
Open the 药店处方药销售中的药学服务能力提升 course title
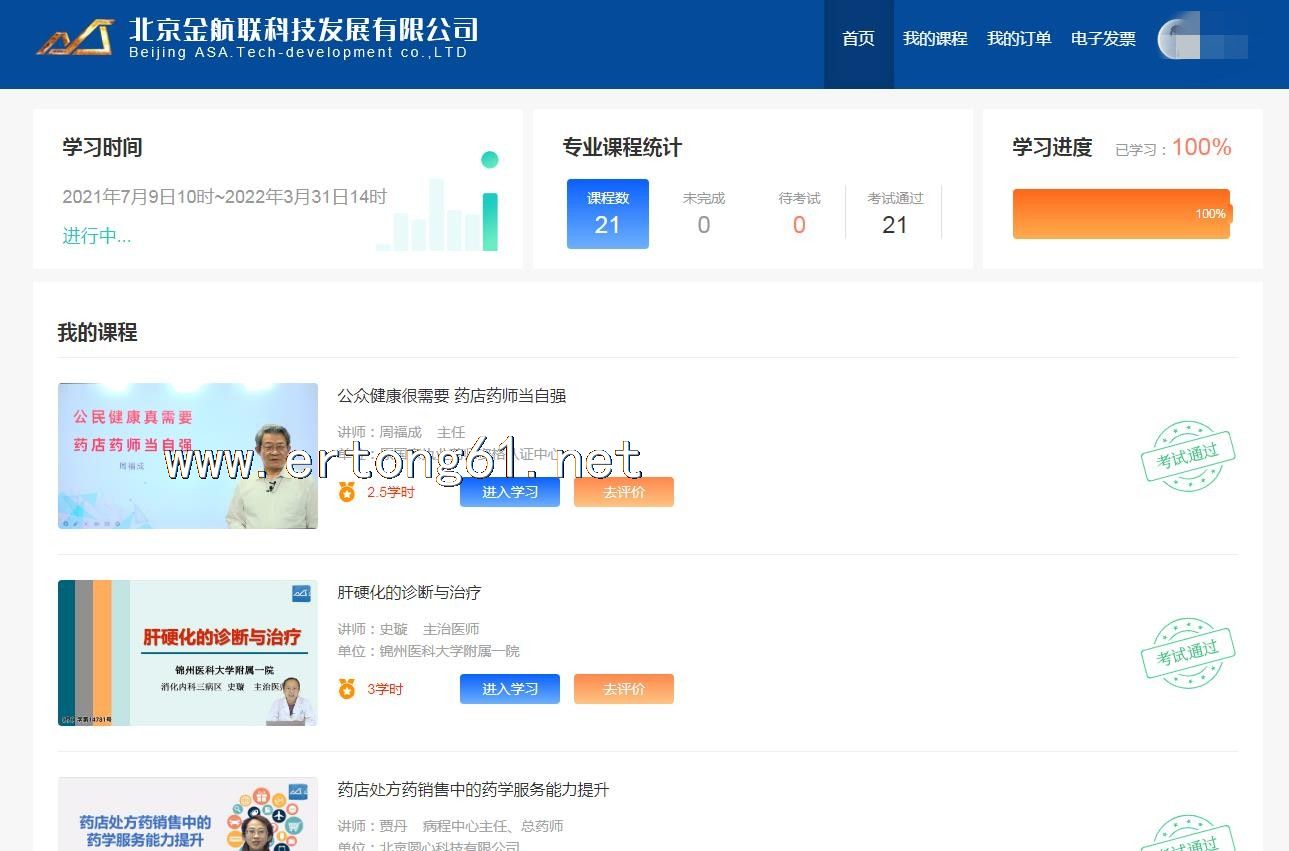(x=473, y=790)
